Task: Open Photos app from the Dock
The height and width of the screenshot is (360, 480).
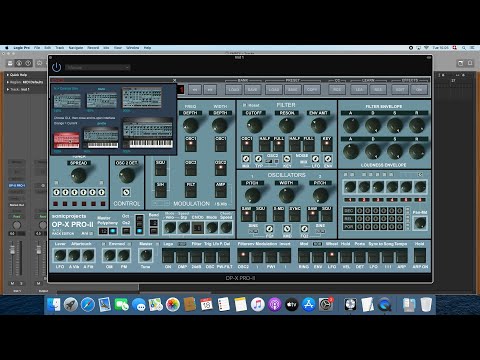Action: click(x=173, y=305)
